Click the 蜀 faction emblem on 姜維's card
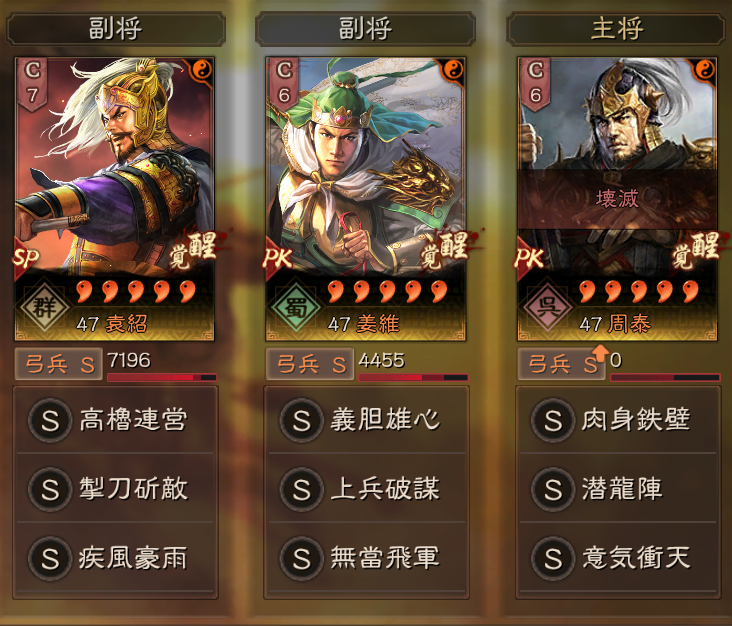 [296, 307]
